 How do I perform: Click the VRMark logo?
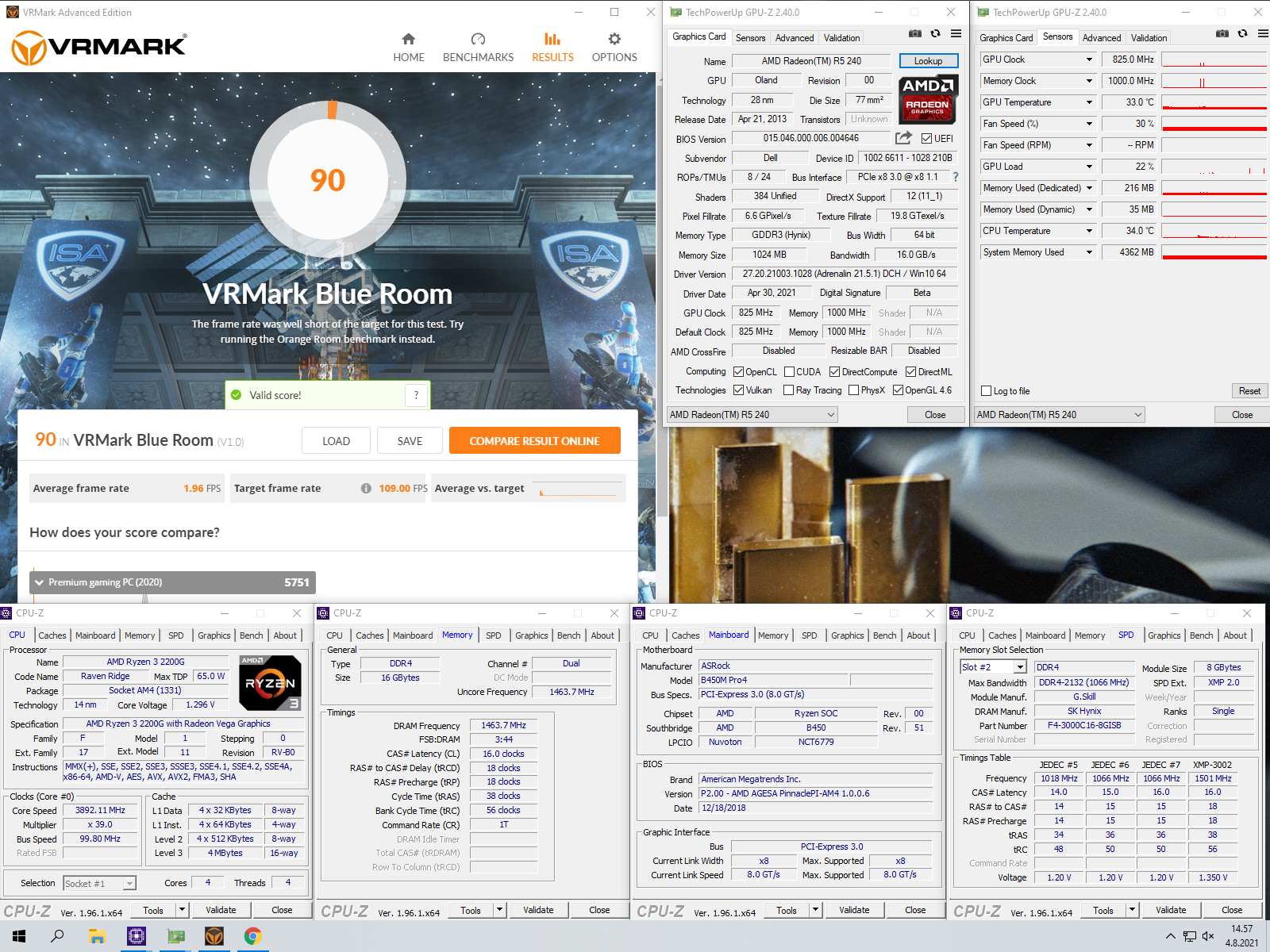[x=99, y=47]
